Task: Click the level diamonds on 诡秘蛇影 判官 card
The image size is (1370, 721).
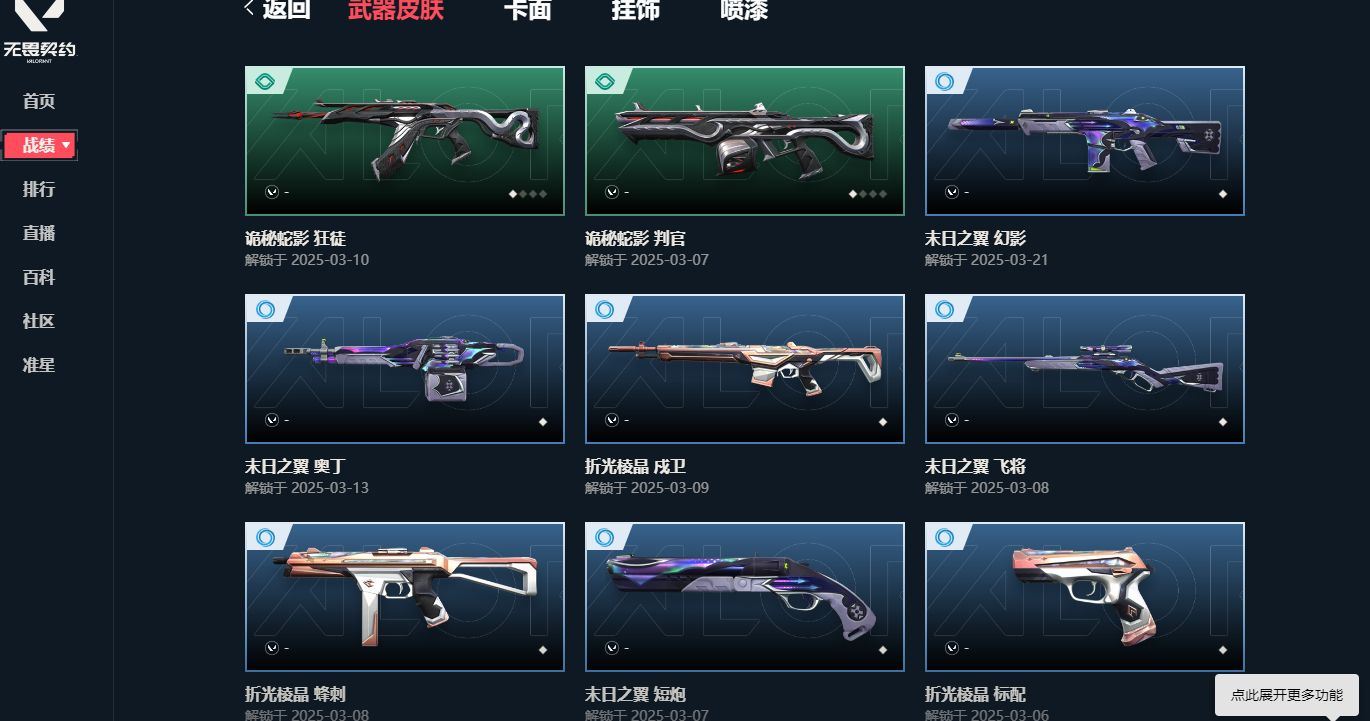Action: tap(868, 194)
